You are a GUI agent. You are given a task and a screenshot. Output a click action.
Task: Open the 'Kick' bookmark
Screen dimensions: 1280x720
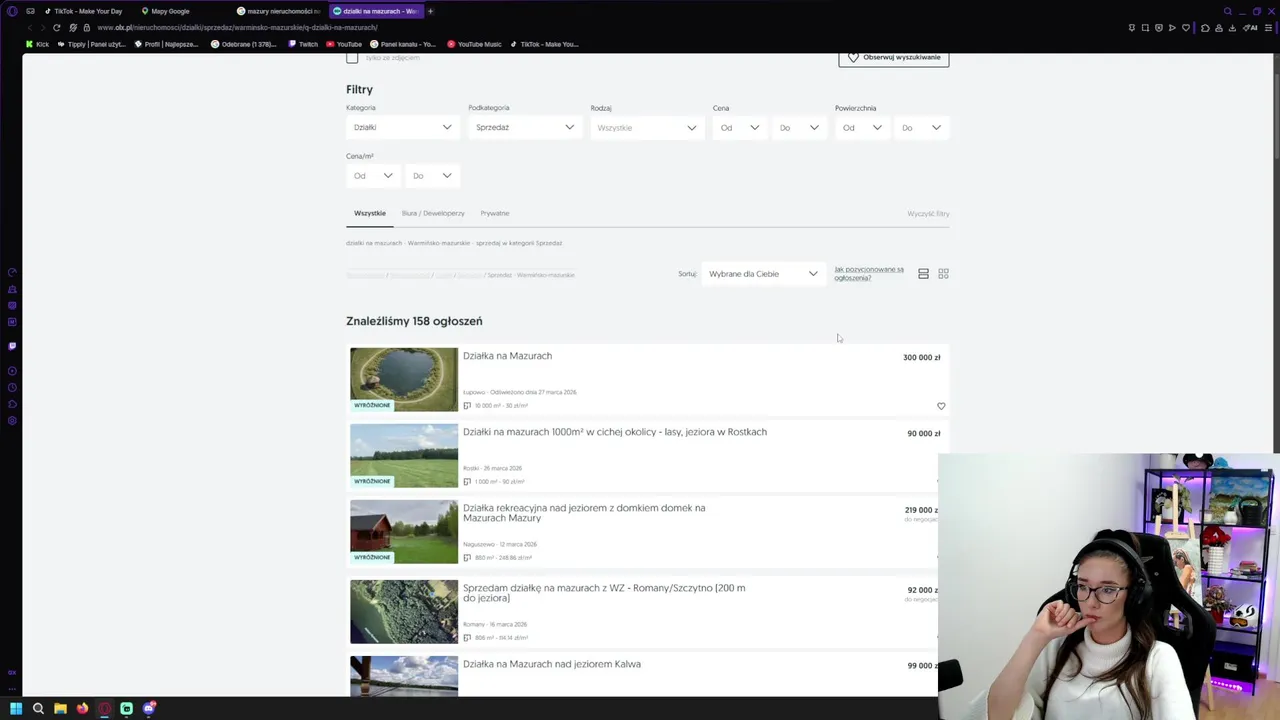(37, 44)
